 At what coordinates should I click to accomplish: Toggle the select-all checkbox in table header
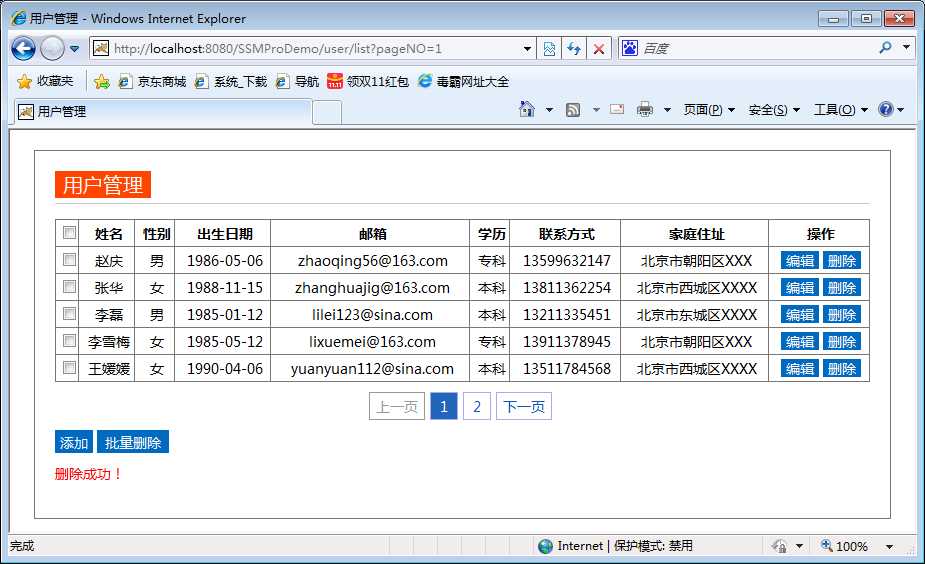coord(69,232)
